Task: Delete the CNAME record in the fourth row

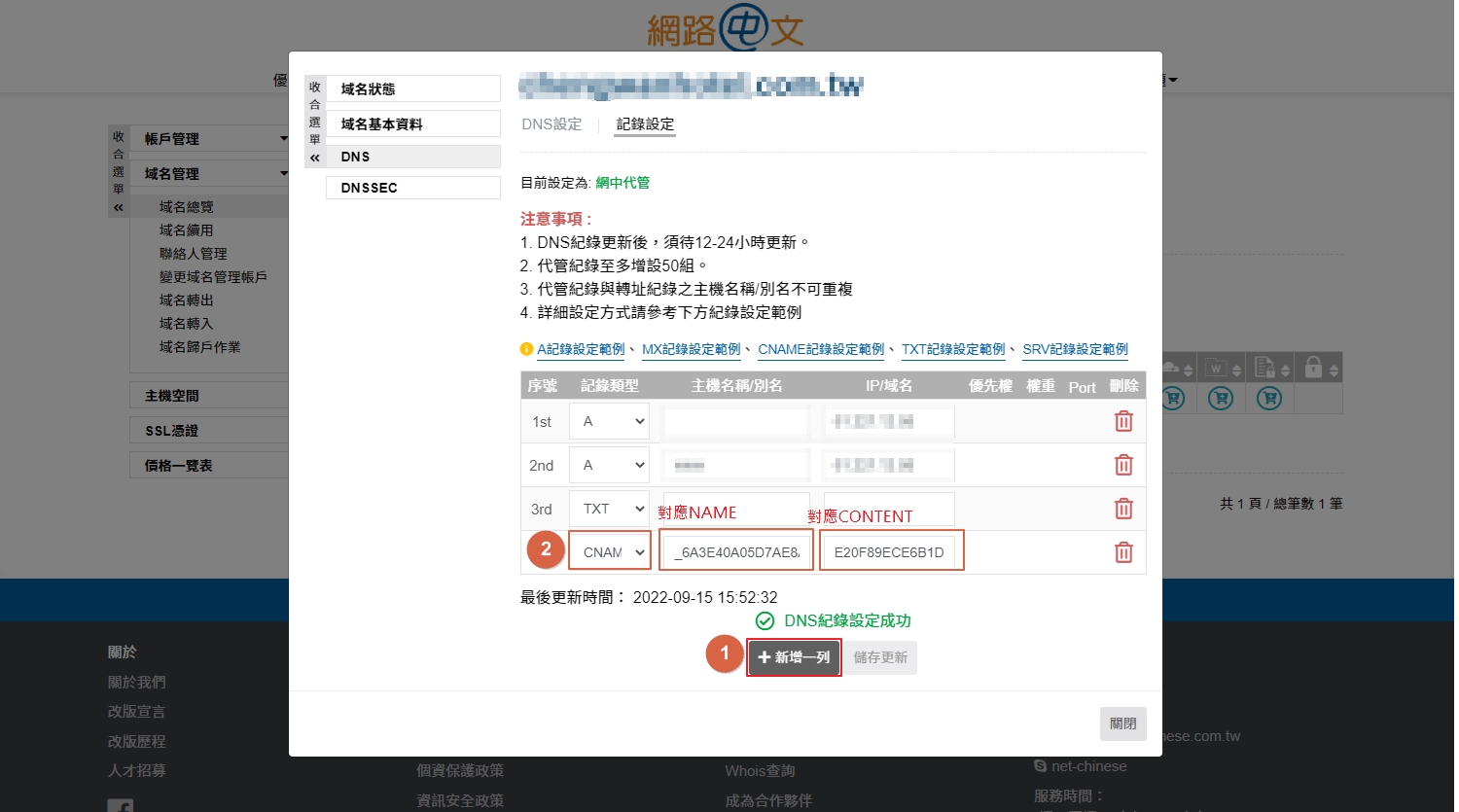Action: pyautogui.click(x=1123, y=552)
